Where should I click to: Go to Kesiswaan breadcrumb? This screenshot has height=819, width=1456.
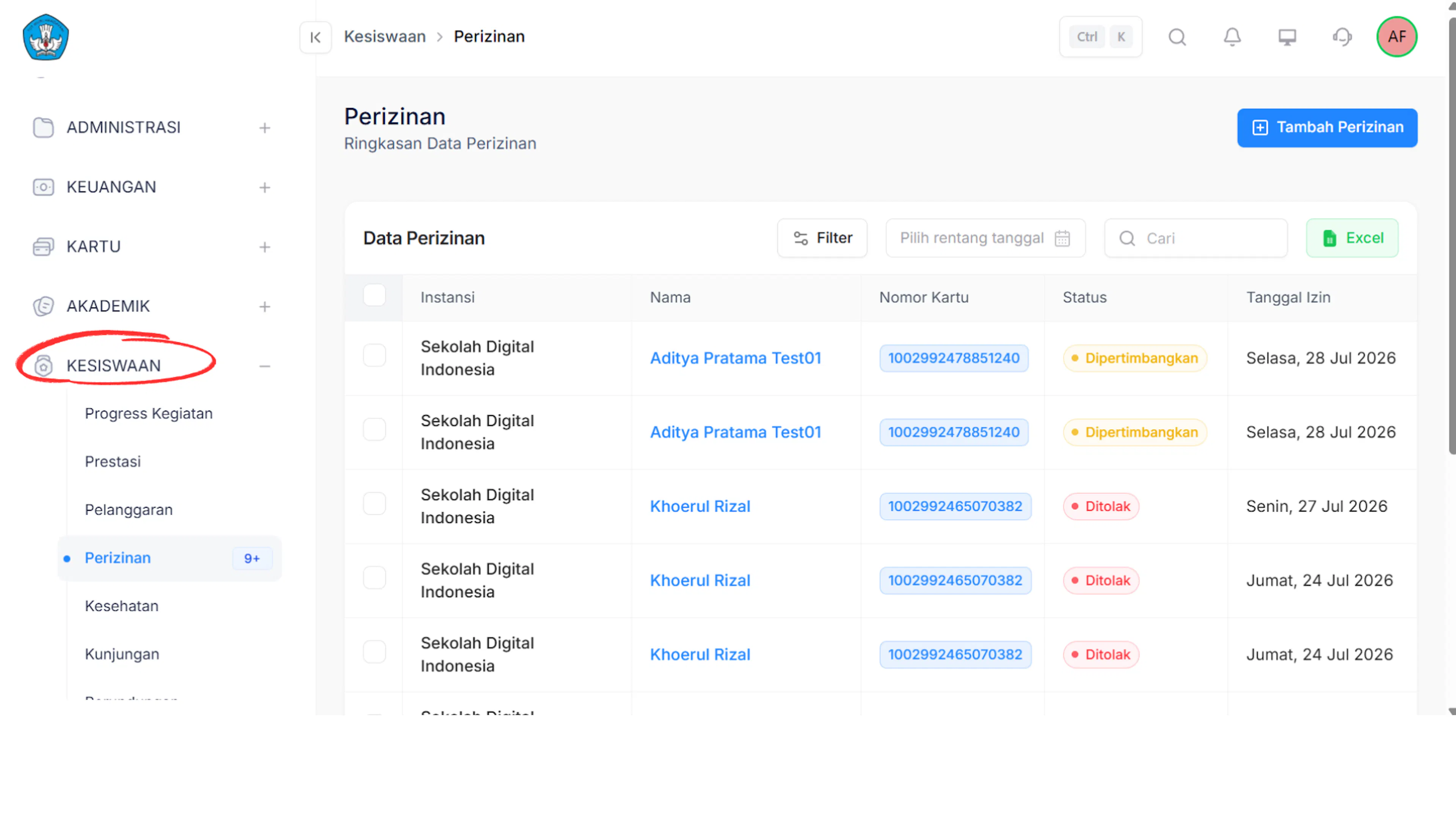385,37
